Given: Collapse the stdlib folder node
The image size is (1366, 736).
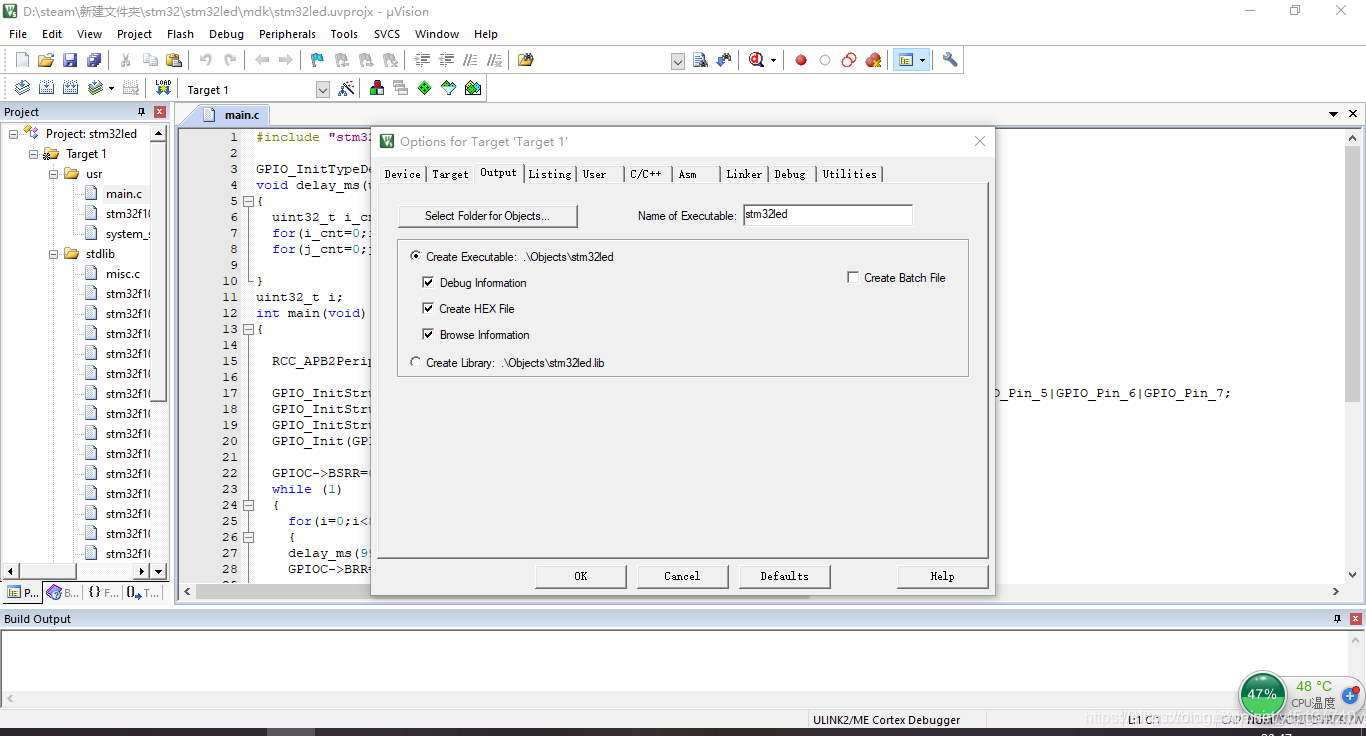Looking at the screenshot, I should tap(54, 254).
